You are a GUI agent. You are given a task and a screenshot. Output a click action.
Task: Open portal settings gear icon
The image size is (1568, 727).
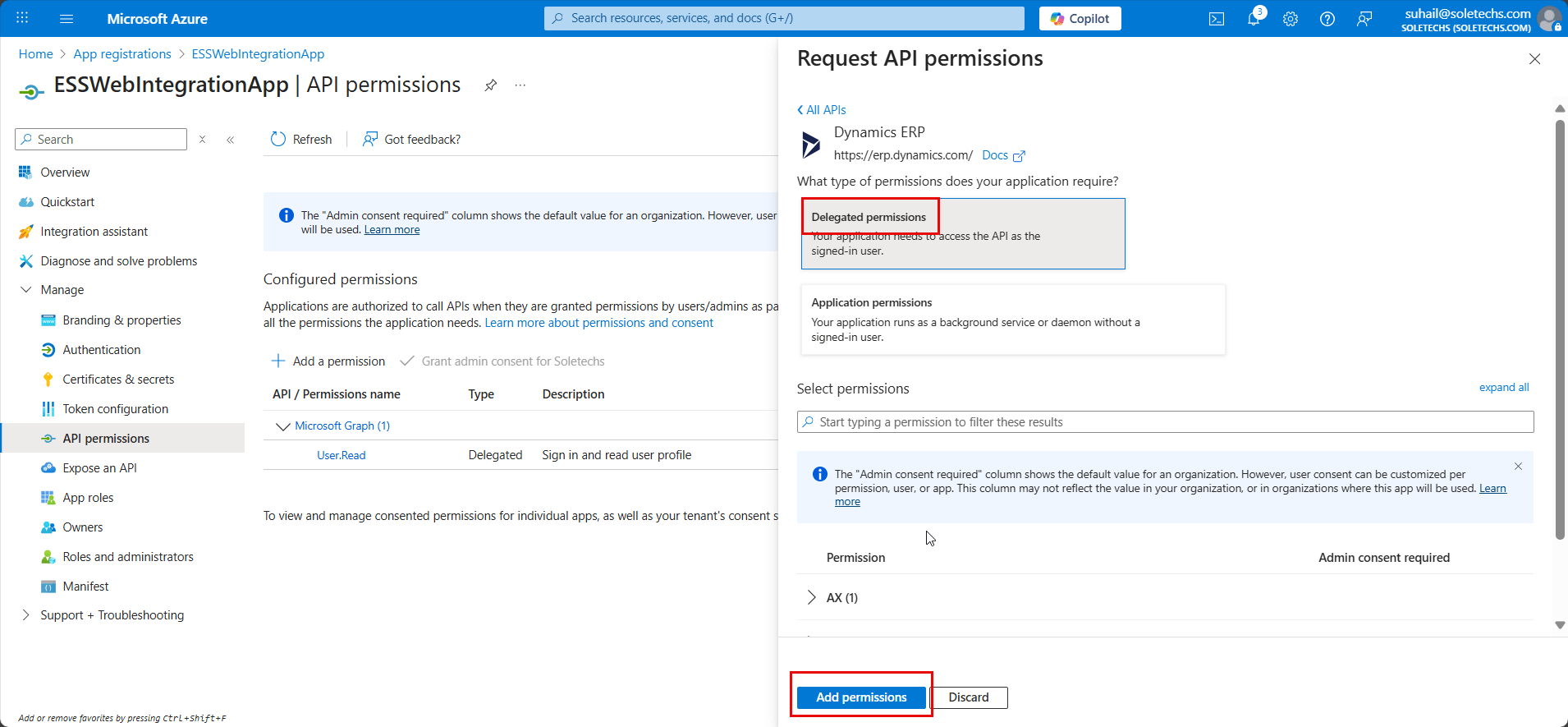click(x=1291, y=19)
